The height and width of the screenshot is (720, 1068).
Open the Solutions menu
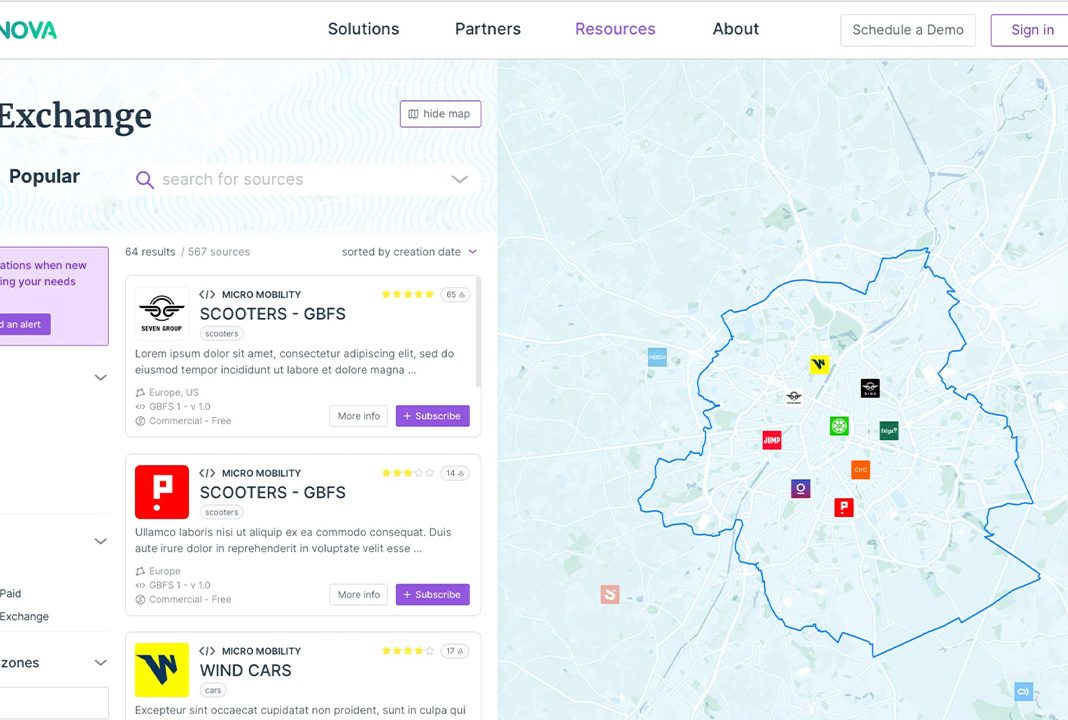[x=363, y=29]
